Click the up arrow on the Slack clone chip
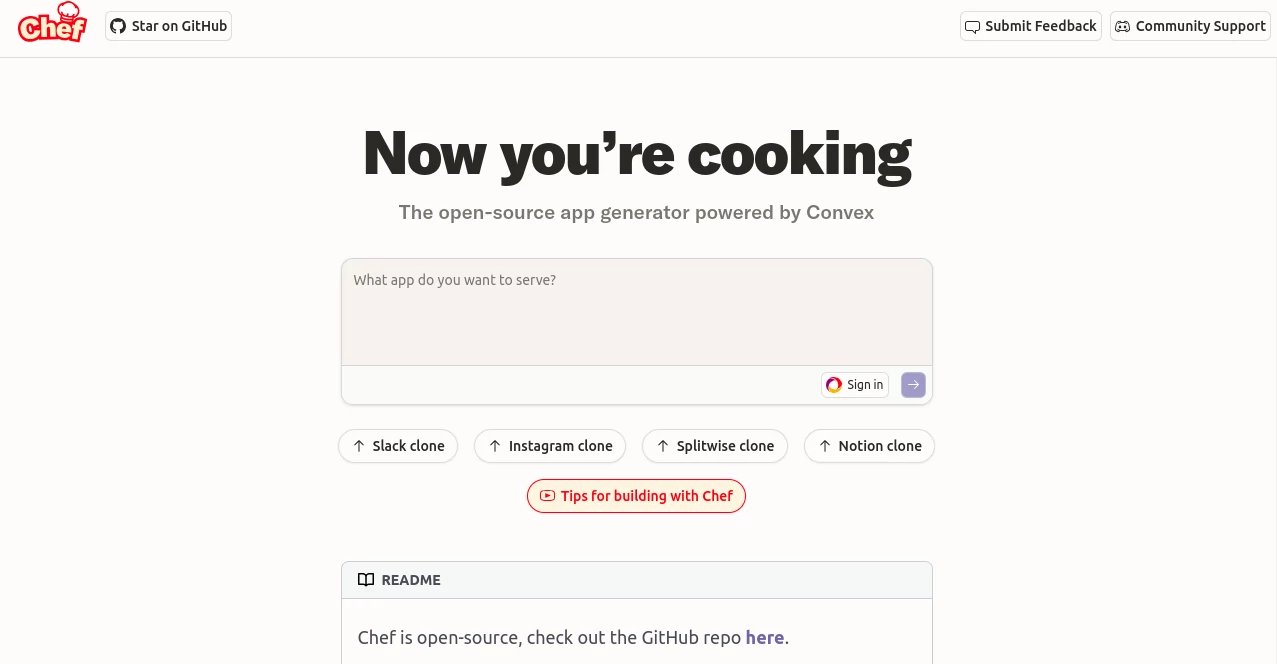The width and height of the screenshot is (1277, 664). (x=357, y=446)
